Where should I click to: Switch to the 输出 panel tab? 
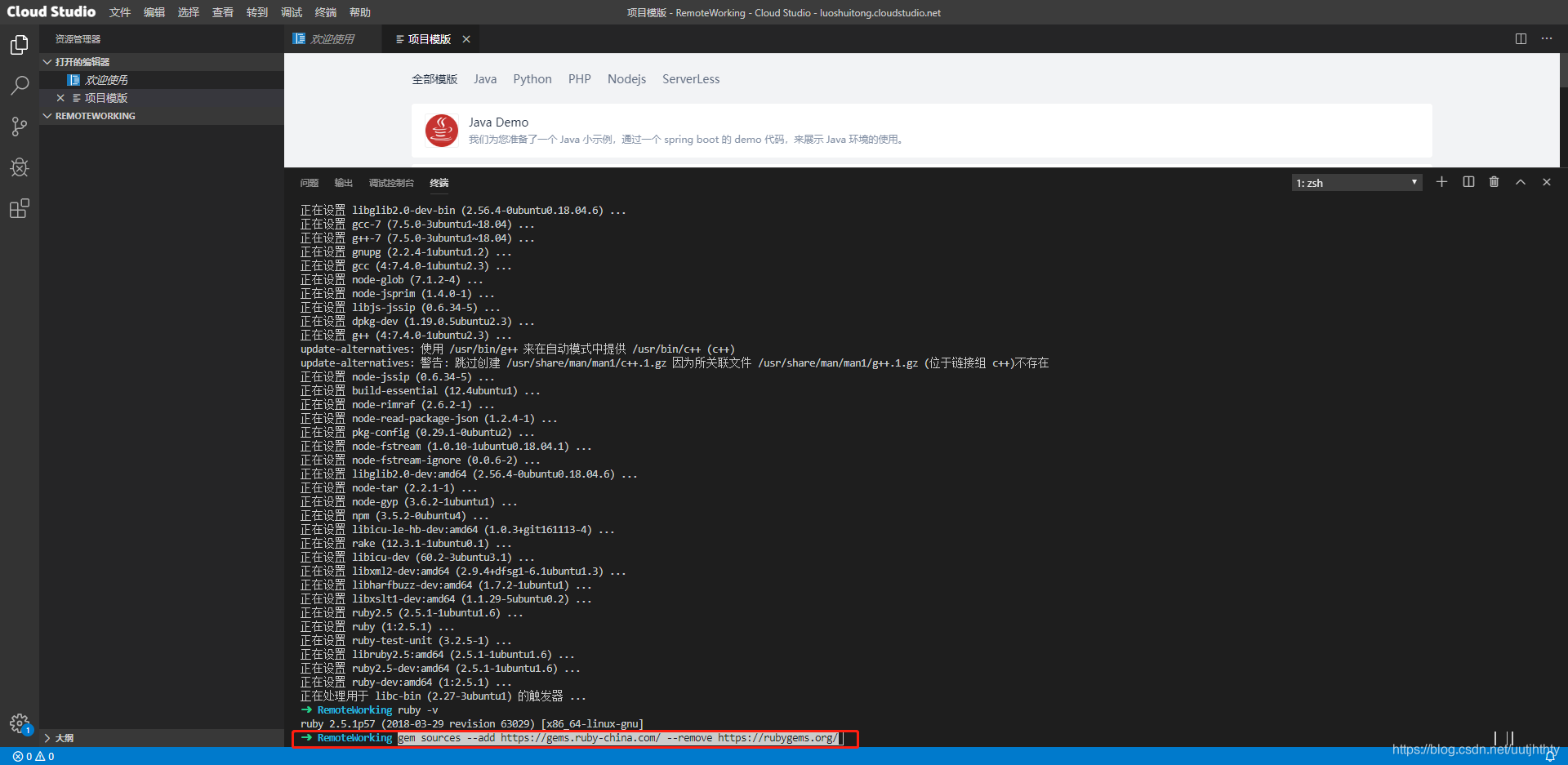click(x=344, y=183)
